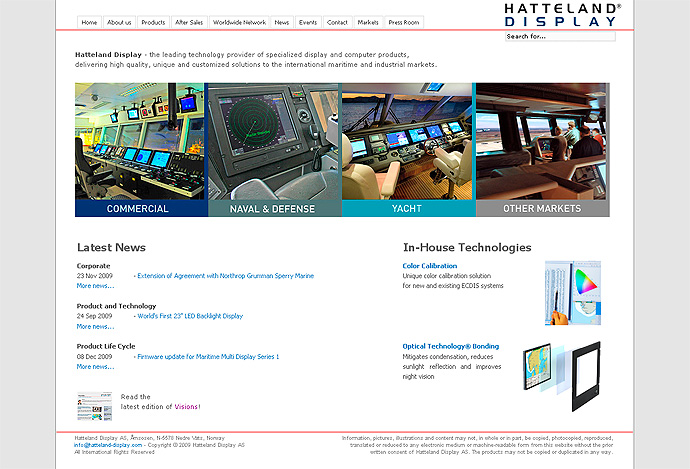Open the Naval & Defense image tile

pos(274,148)
